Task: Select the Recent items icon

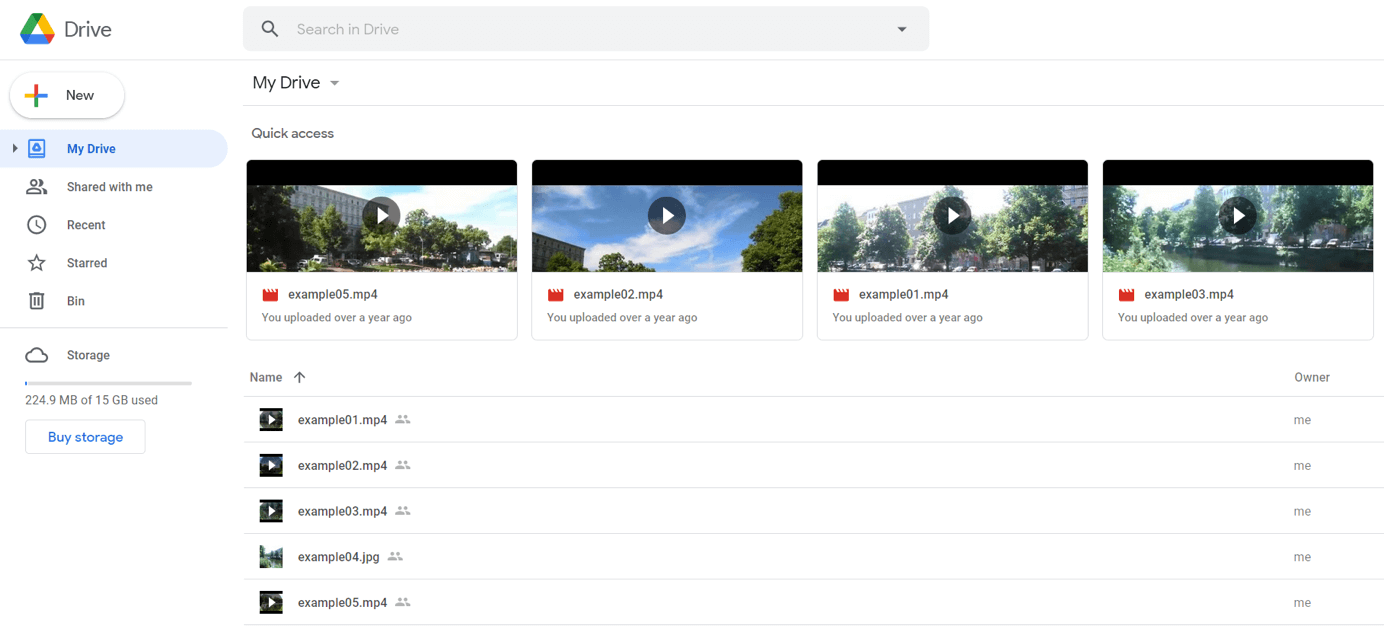Action: 36,224
